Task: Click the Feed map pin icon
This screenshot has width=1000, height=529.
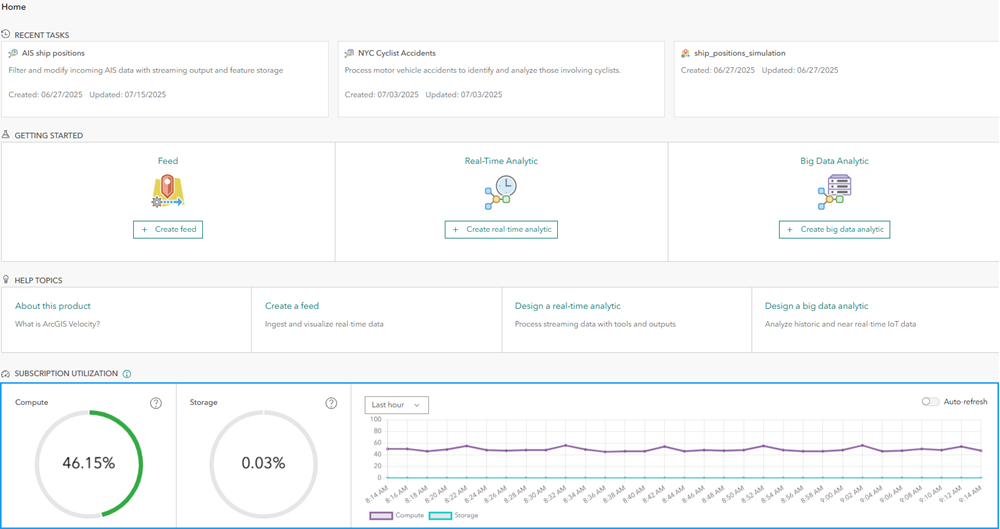Action: [167, 191]
